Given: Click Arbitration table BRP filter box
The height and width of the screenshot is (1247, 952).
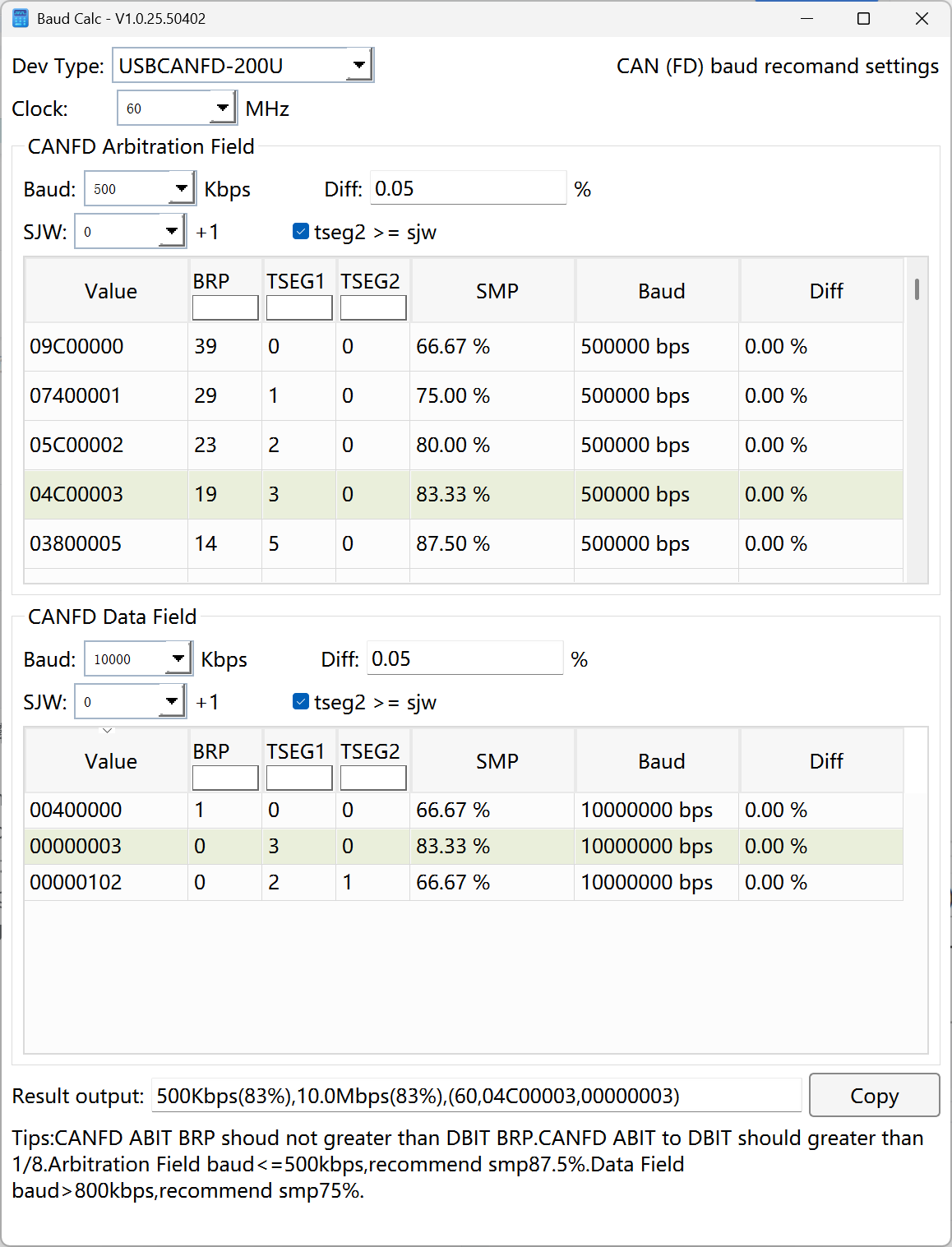Looking at the screenshot, I should (225, 307).
